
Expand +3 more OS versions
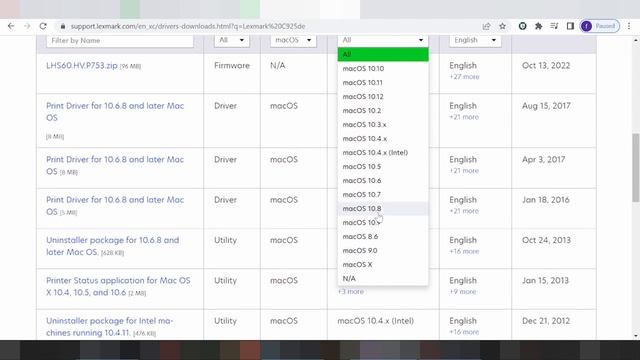pos(351,292)
